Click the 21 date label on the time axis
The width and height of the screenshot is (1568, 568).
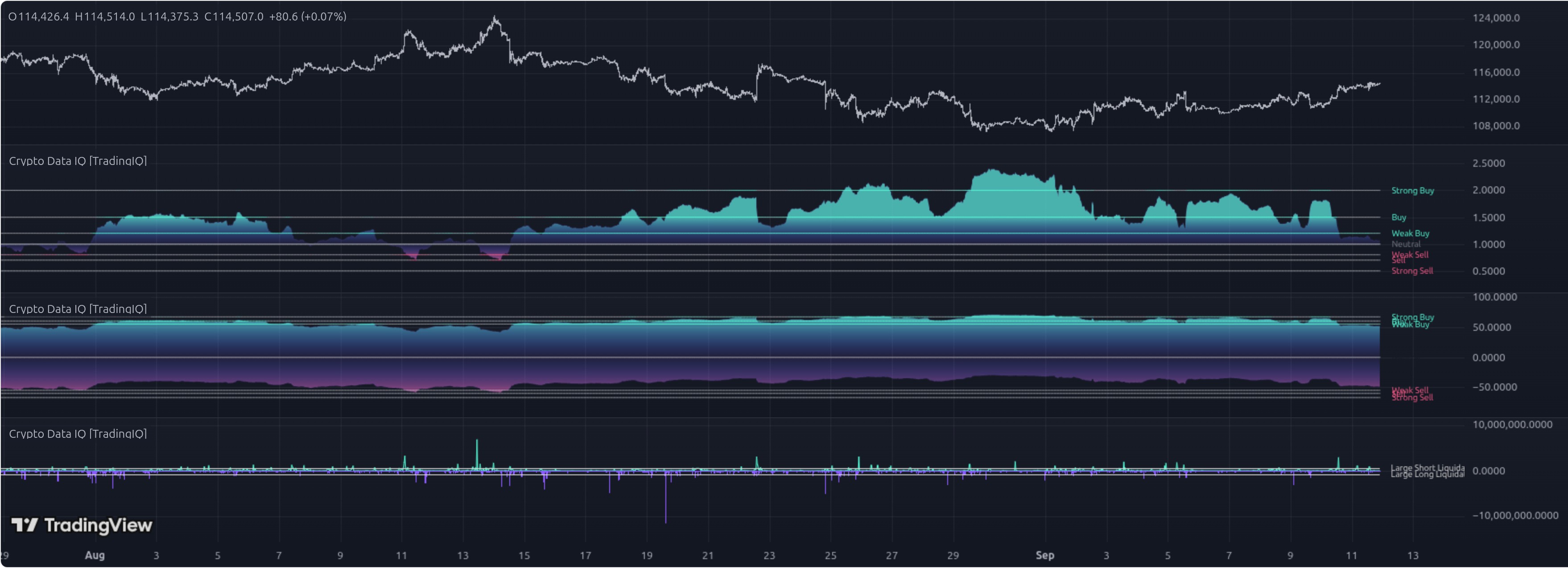(x=707, y=555)
